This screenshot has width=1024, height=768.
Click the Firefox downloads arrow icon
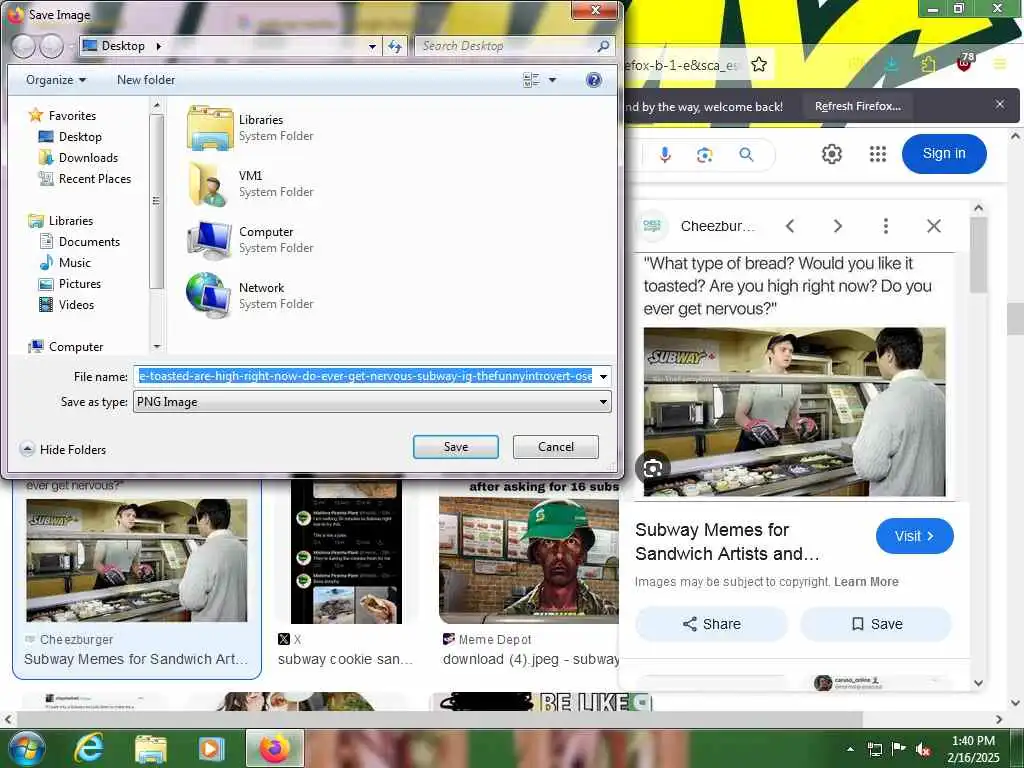(891, 64)
